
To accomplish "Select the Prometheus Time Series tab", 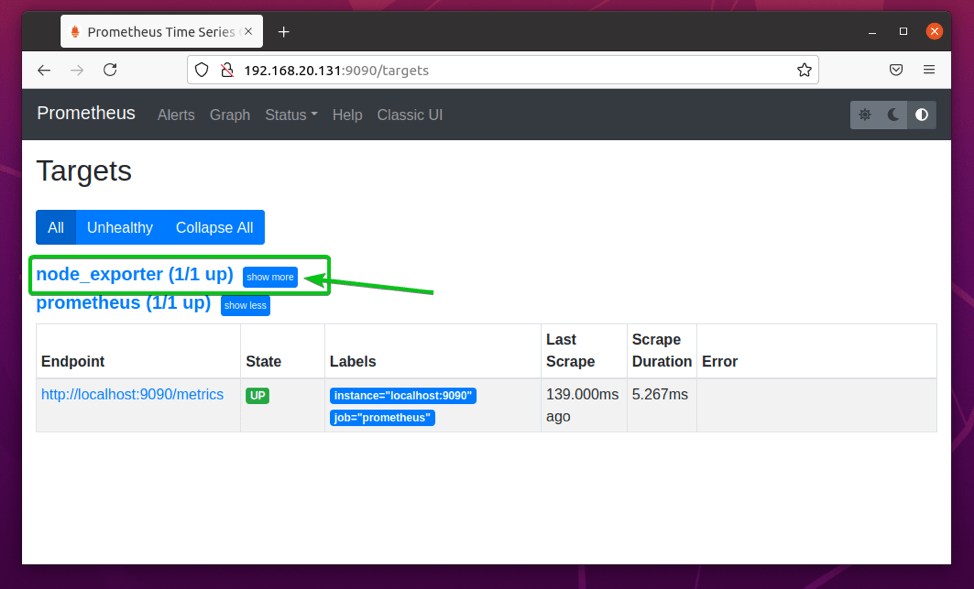I will click(162, 32).
